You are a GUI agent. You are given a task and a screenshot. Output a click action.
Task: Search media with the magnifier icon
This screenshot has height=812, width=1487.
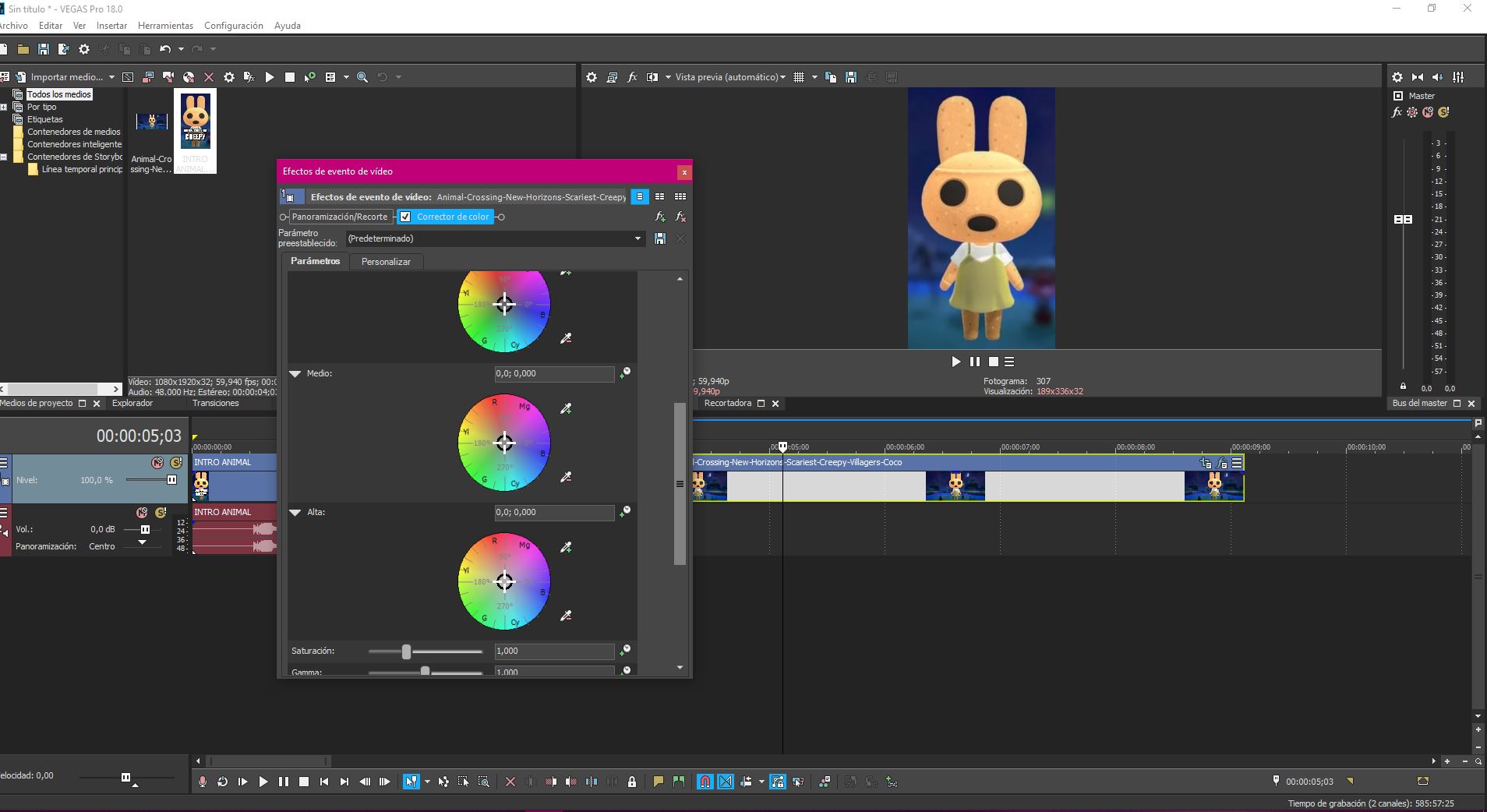click(x=362, y=77)
